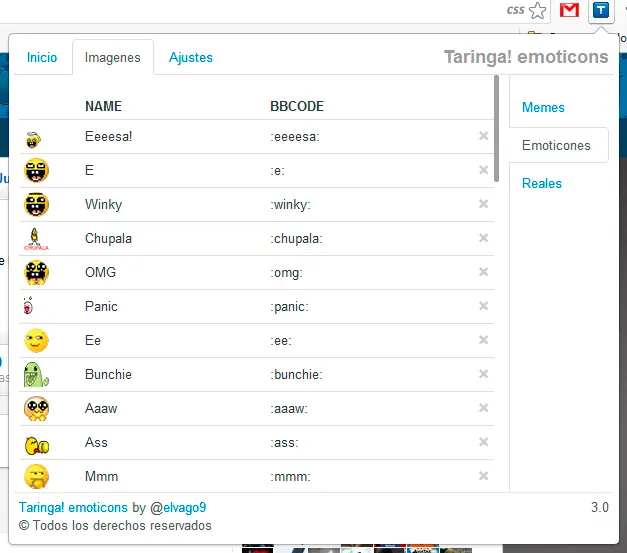
Task: Click the Aaaw emoticon image
Action: coord(36,409)
